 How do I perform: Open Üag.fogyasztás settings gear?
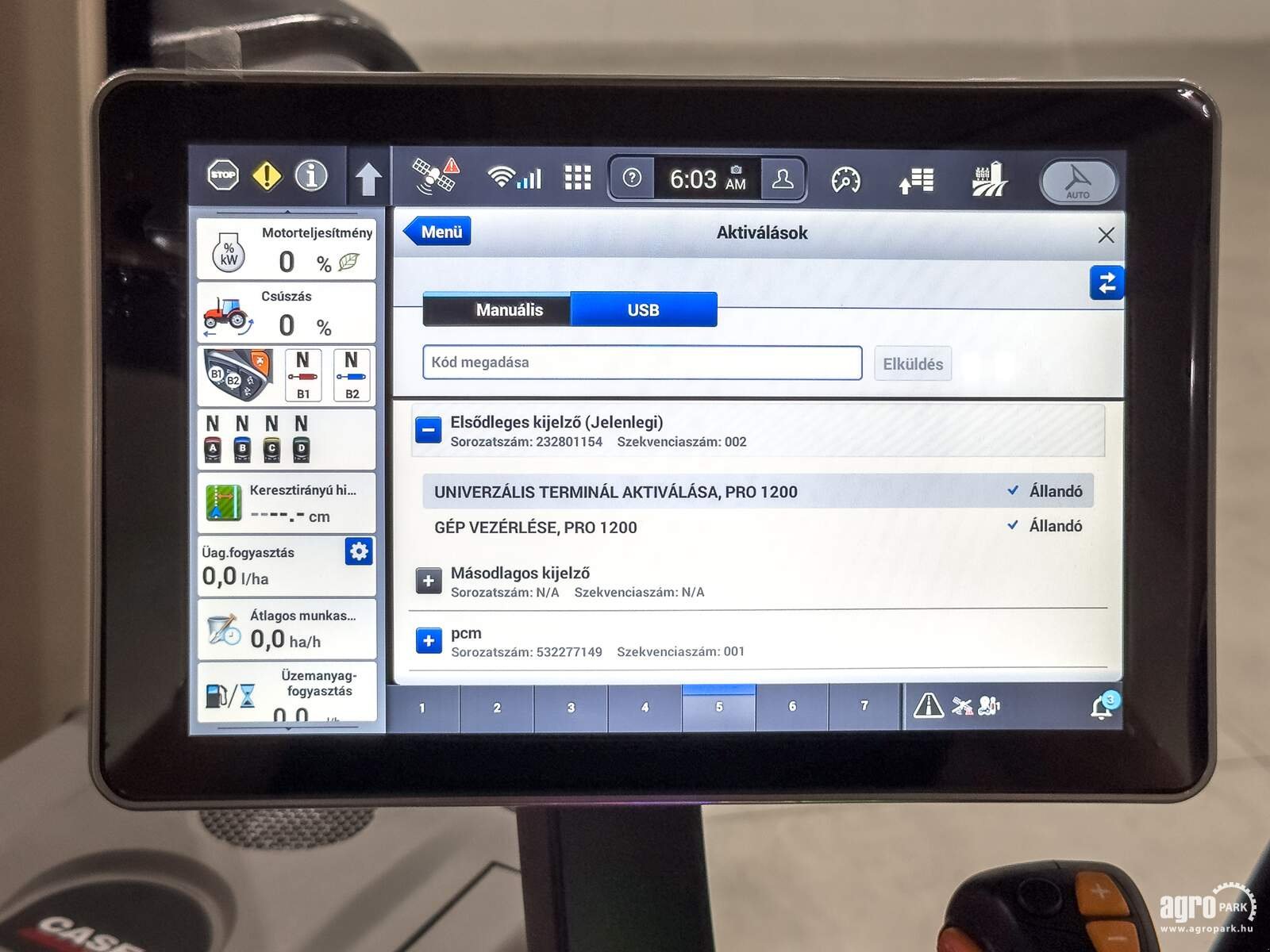click(x=359, y=551)
